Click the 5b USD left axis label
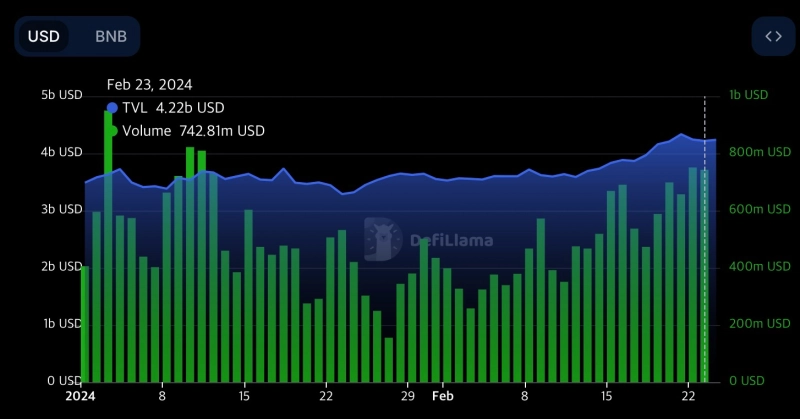Screen dimensions: 800x419 [61, 95]
